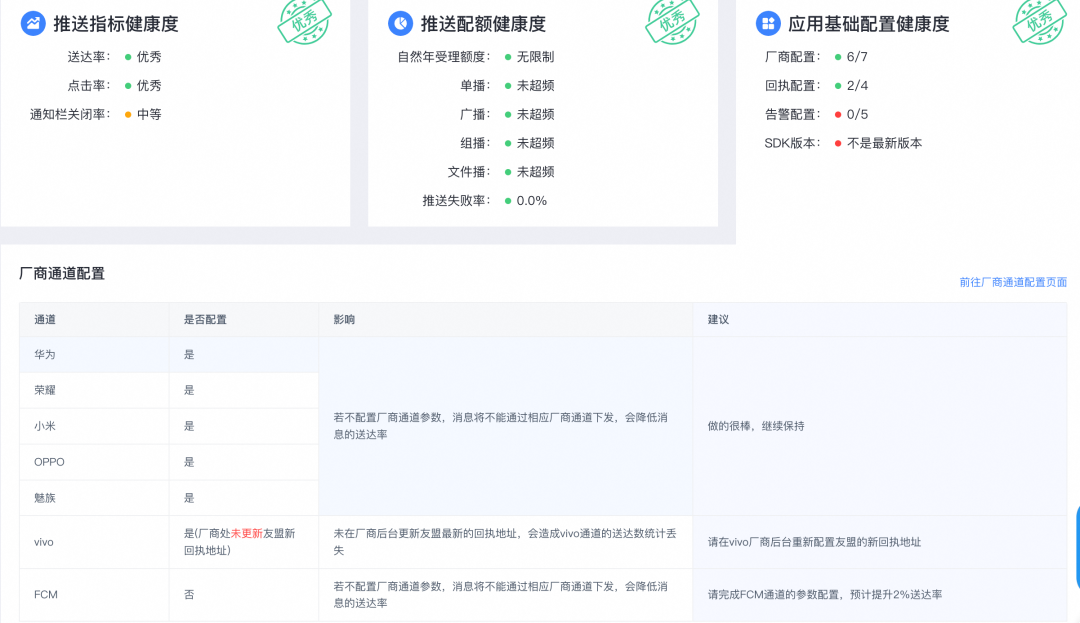Click 单播 status 未超频
This screenshot has height=623, width=1080.
click(535, 86)
